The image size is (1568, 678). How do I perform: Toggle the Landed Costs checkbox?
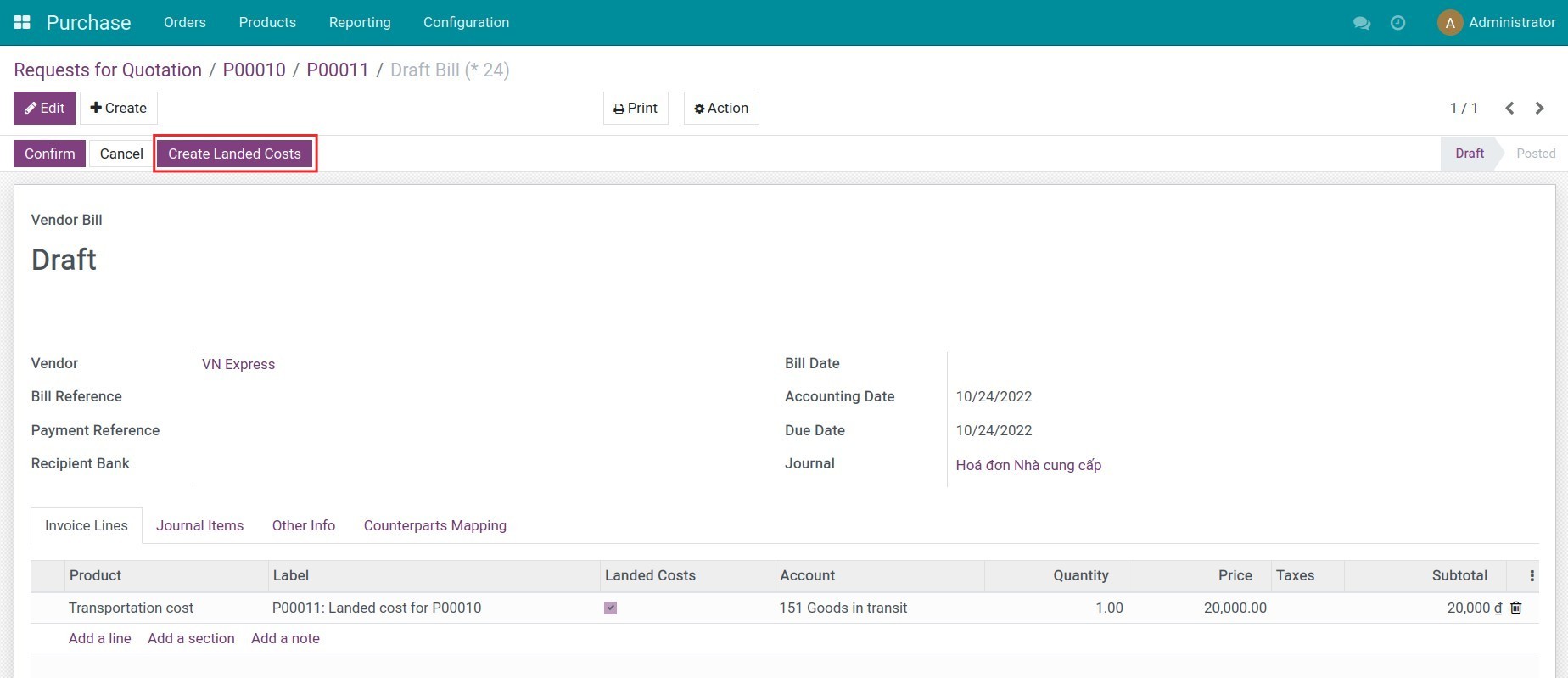coord(610,608)
